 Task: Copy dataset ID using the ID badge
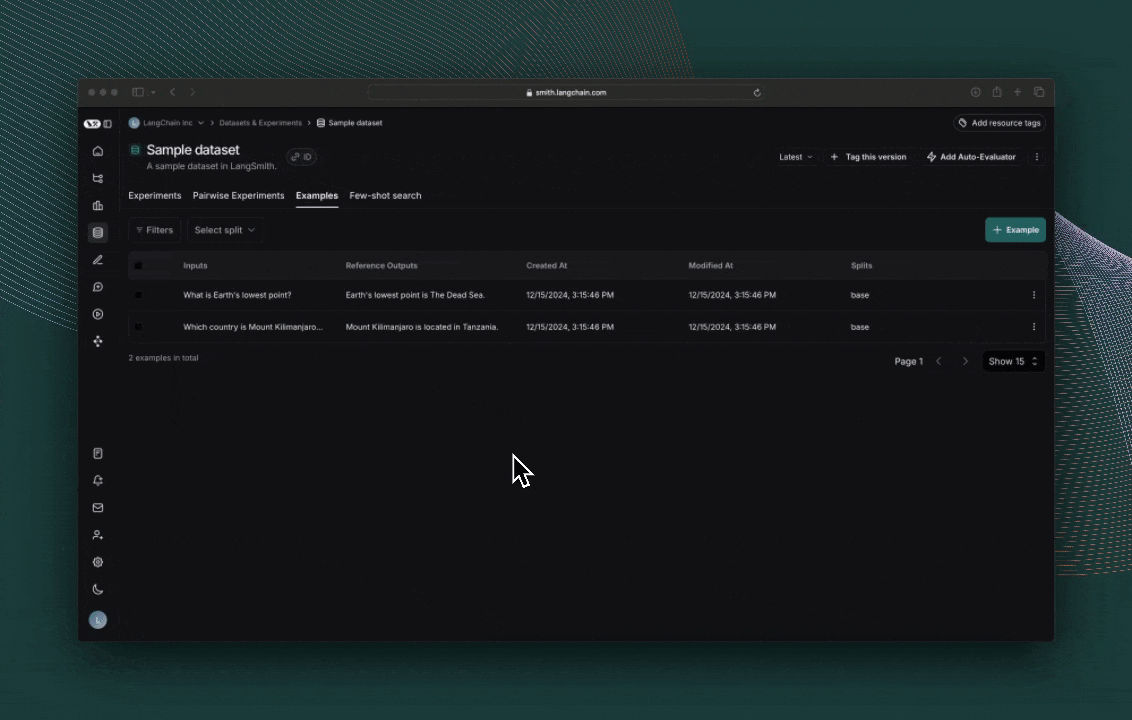coord(301,156)
